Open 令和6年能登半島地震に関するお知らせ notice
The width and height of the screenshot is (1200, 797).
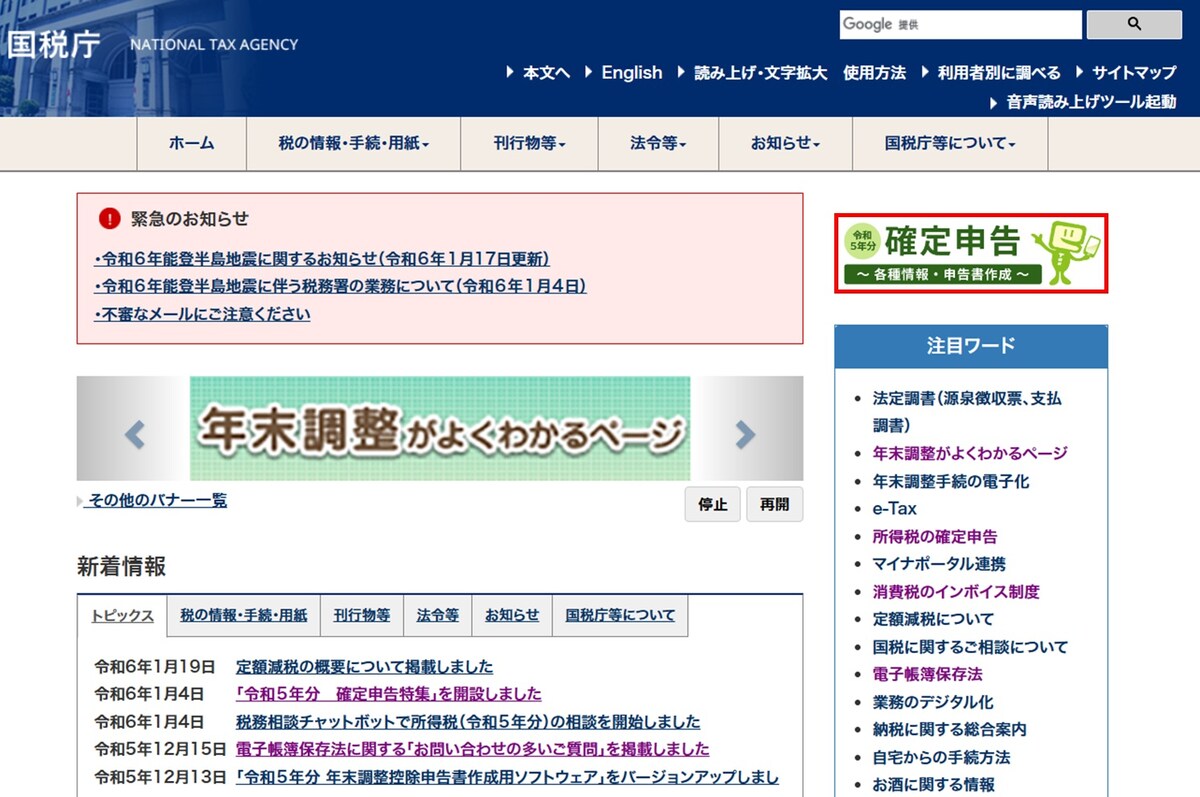point(321,259)
